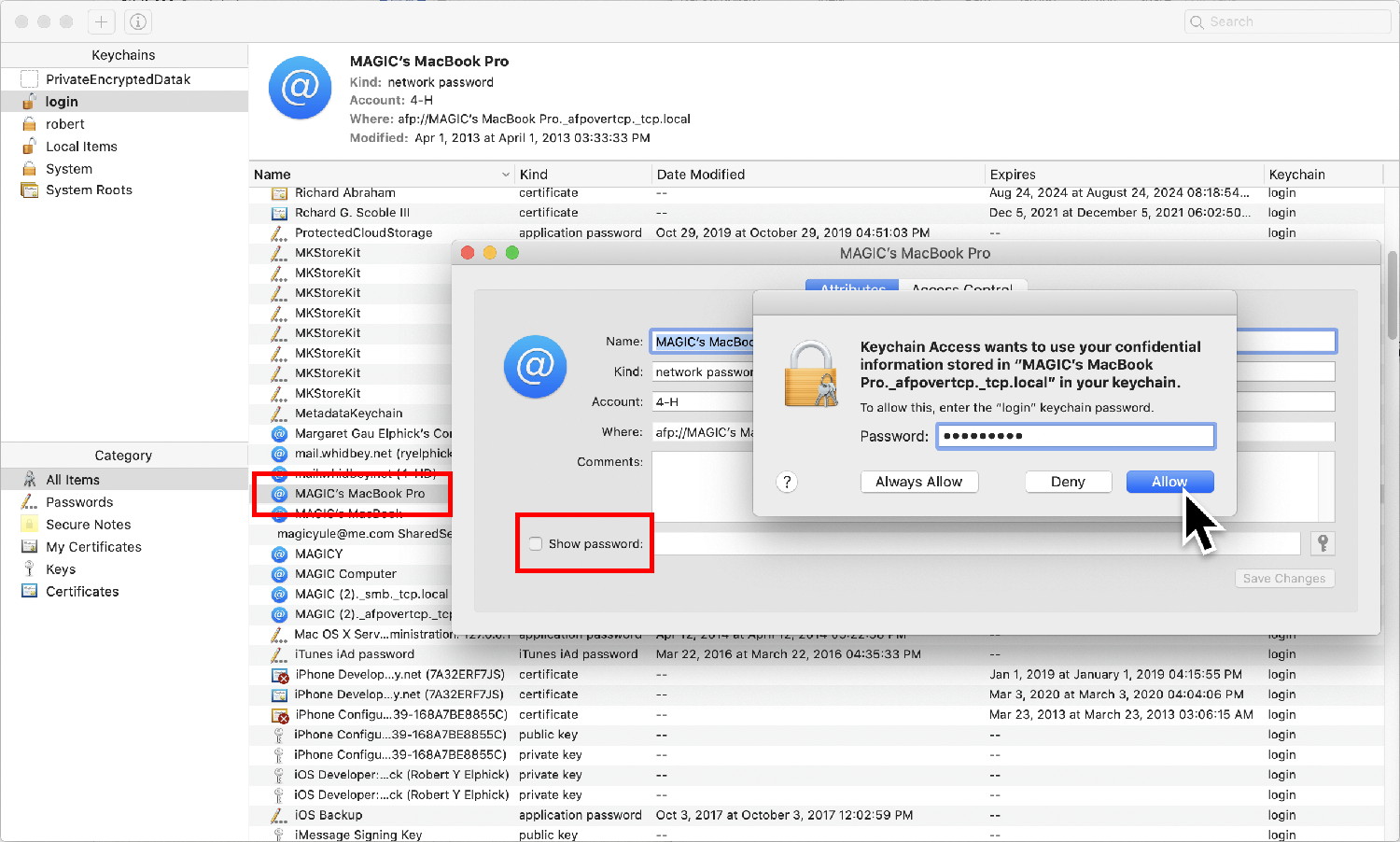Click the add keychain item plus button
This screenshot has width=1400, height=842.
(x=101, y=21)
